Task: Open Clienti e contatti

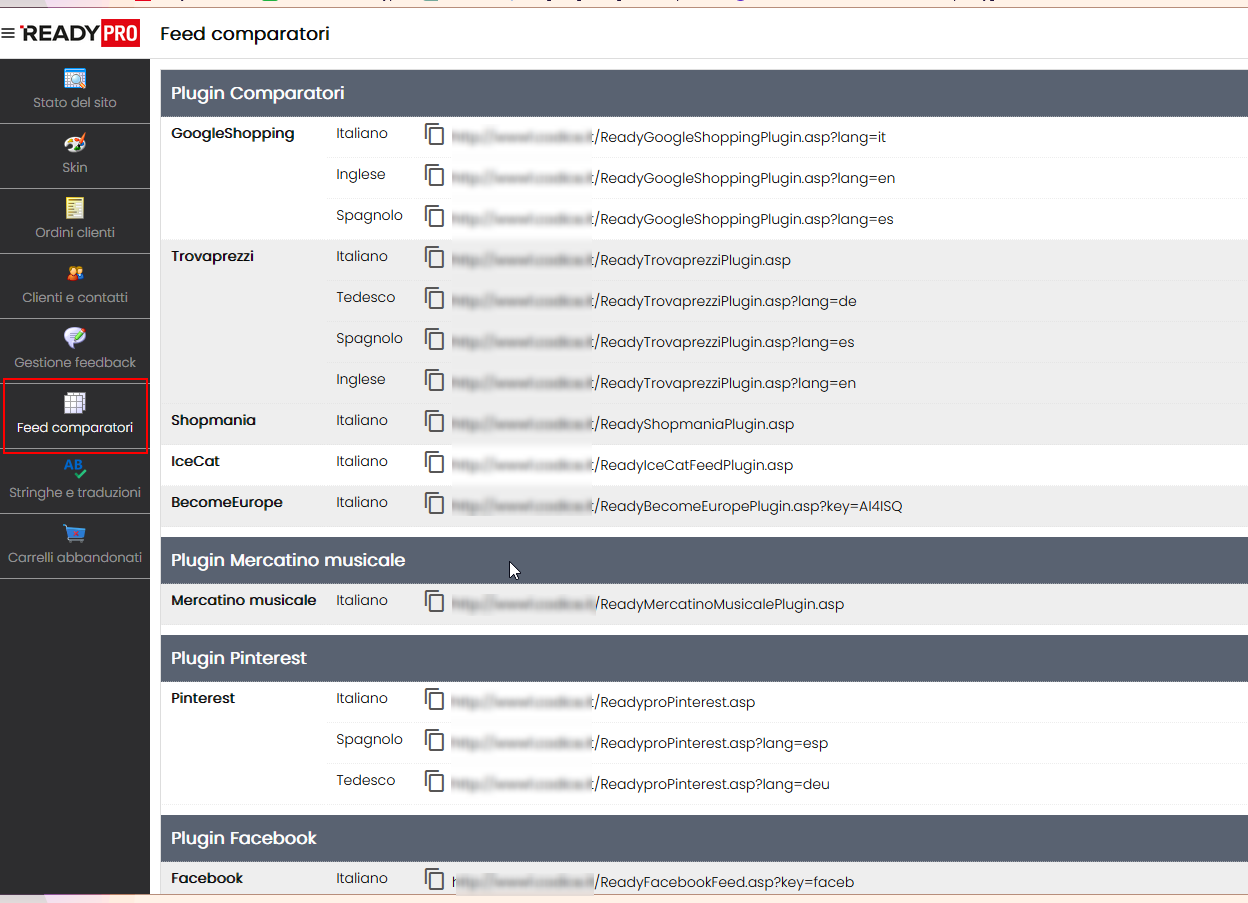Action: pyautogui.click(x=75, y=286)
